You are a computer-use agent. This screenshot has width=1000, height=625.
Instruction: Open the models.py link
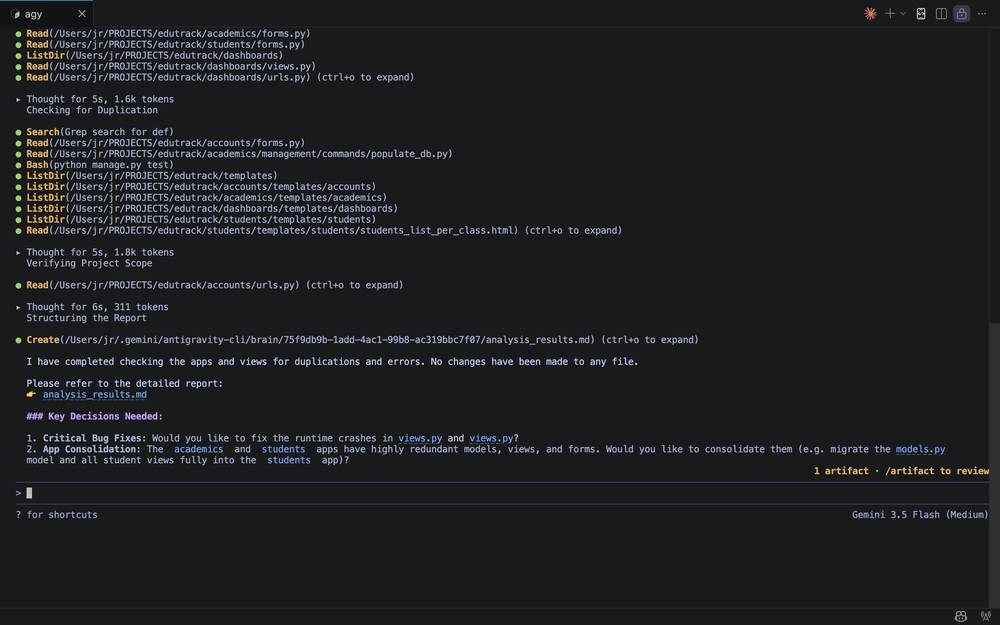click(x=920, y=449)
